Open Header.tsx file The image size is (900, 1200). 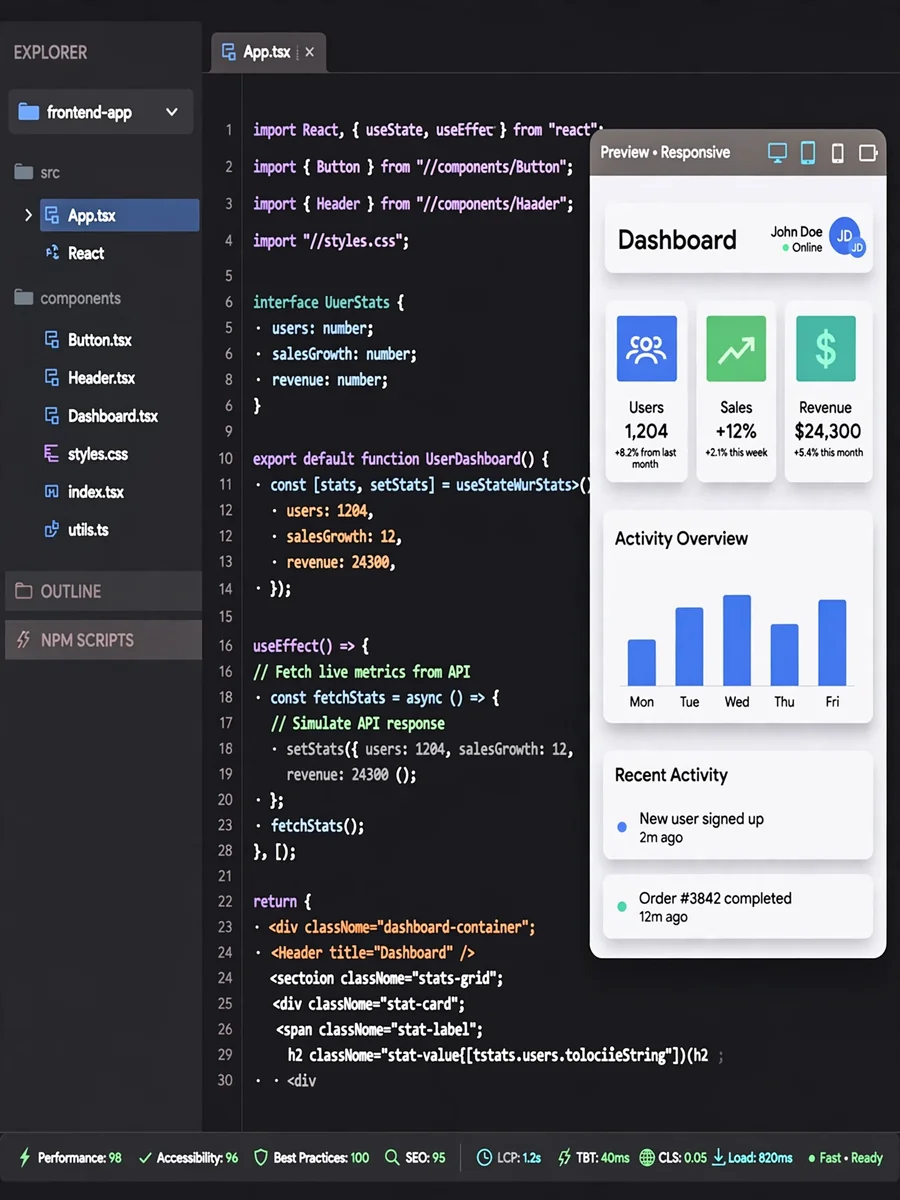click(x=101, y=378)
